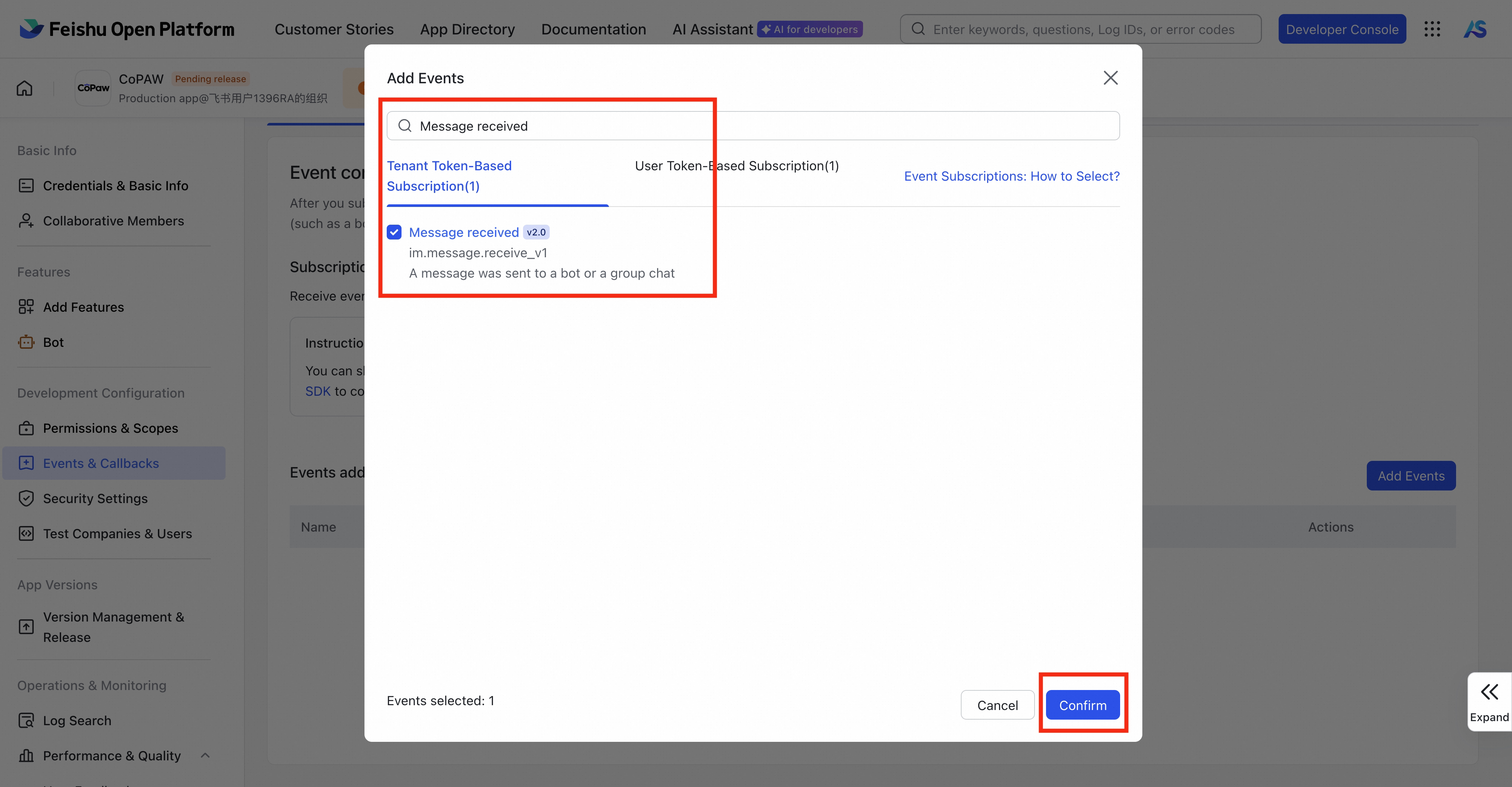
Task: Open the apps grid icon
Action: click(x=1432, y=29)
